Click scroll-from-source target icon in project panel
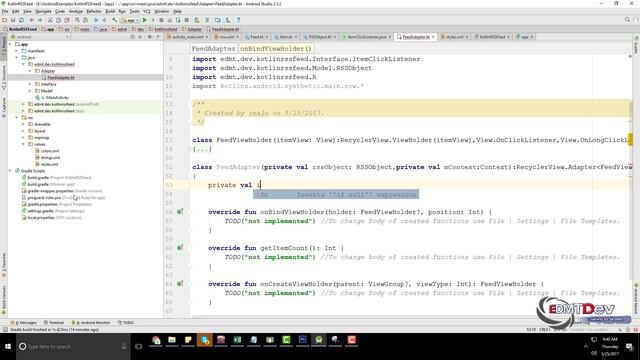 (x=132, y=37)
